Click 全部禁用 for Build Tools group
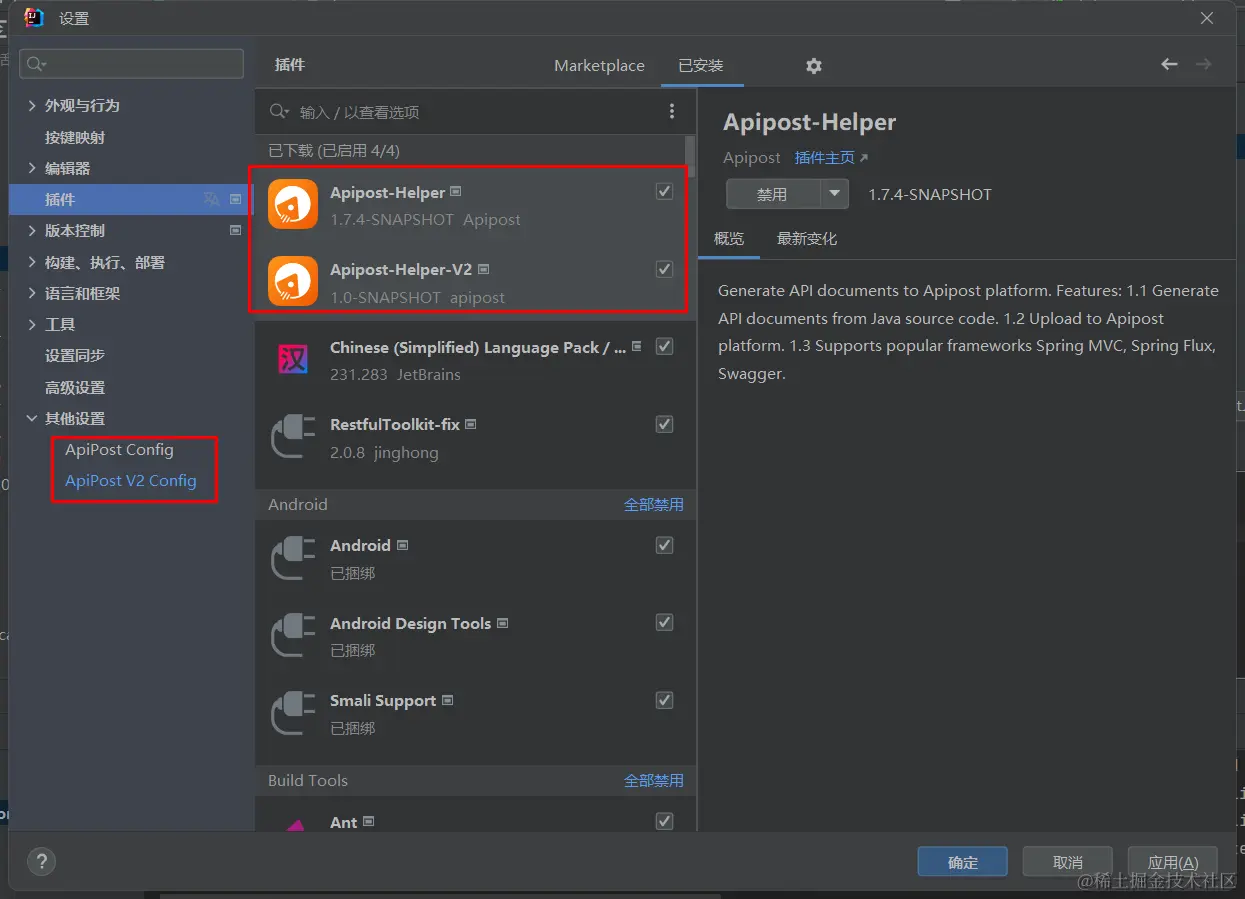Image resolution: width=1245 pixels, height=899 pixels. coord(654,781)
